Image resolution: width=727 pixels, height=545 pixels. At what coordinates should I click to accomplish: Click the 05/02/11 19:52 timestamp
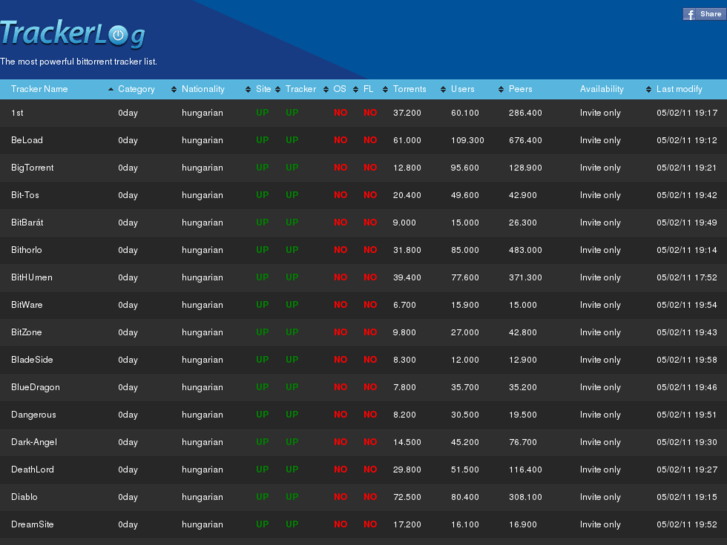coord(687,524)
